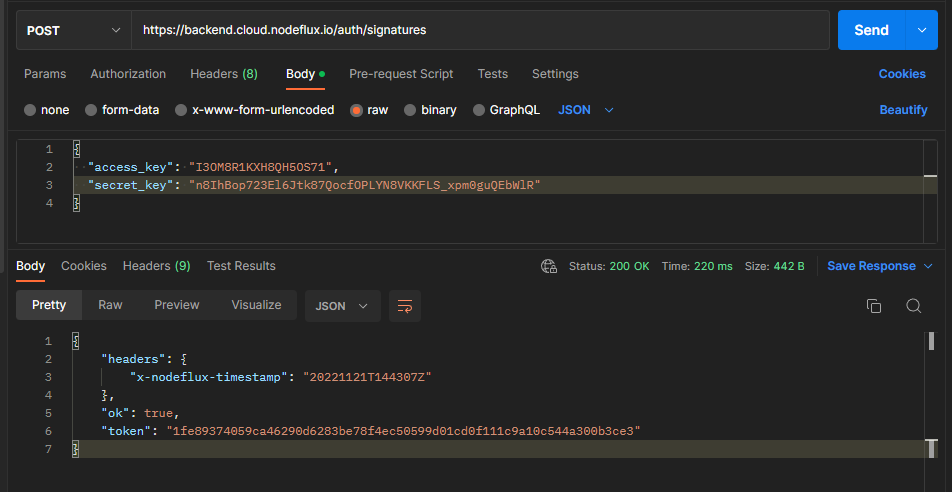Click the request body editor scrollbar
Screen dimensions: 952x492
tap(930, 191)
